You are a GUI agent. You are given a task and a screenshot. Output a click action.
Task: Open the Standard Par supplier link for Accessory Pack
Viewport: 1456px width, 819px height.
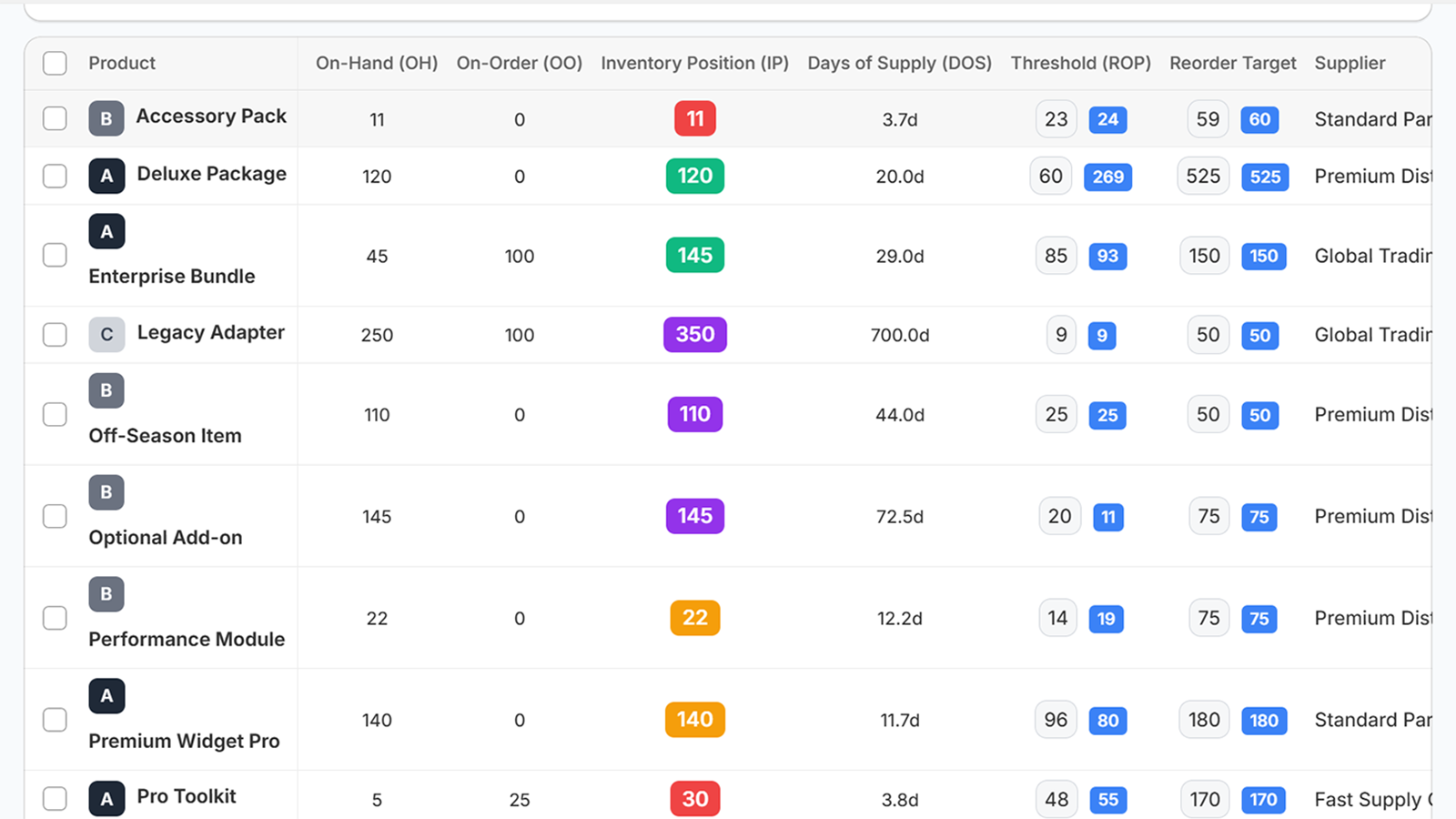pos(1372,118)
